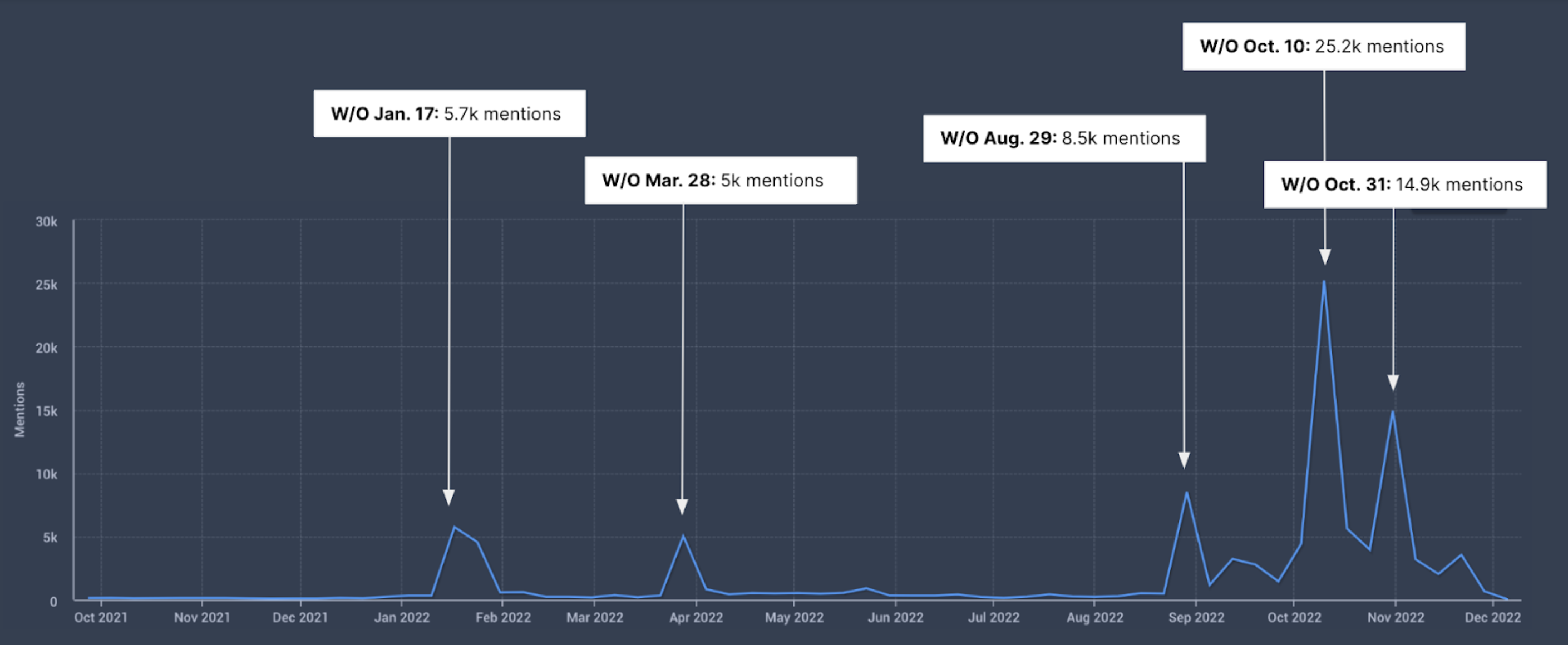The width and height of the screenshot is (1568, 645).
Task: Select the W/O Mar. 28 5k mentions label
Action: click(721, 180)
